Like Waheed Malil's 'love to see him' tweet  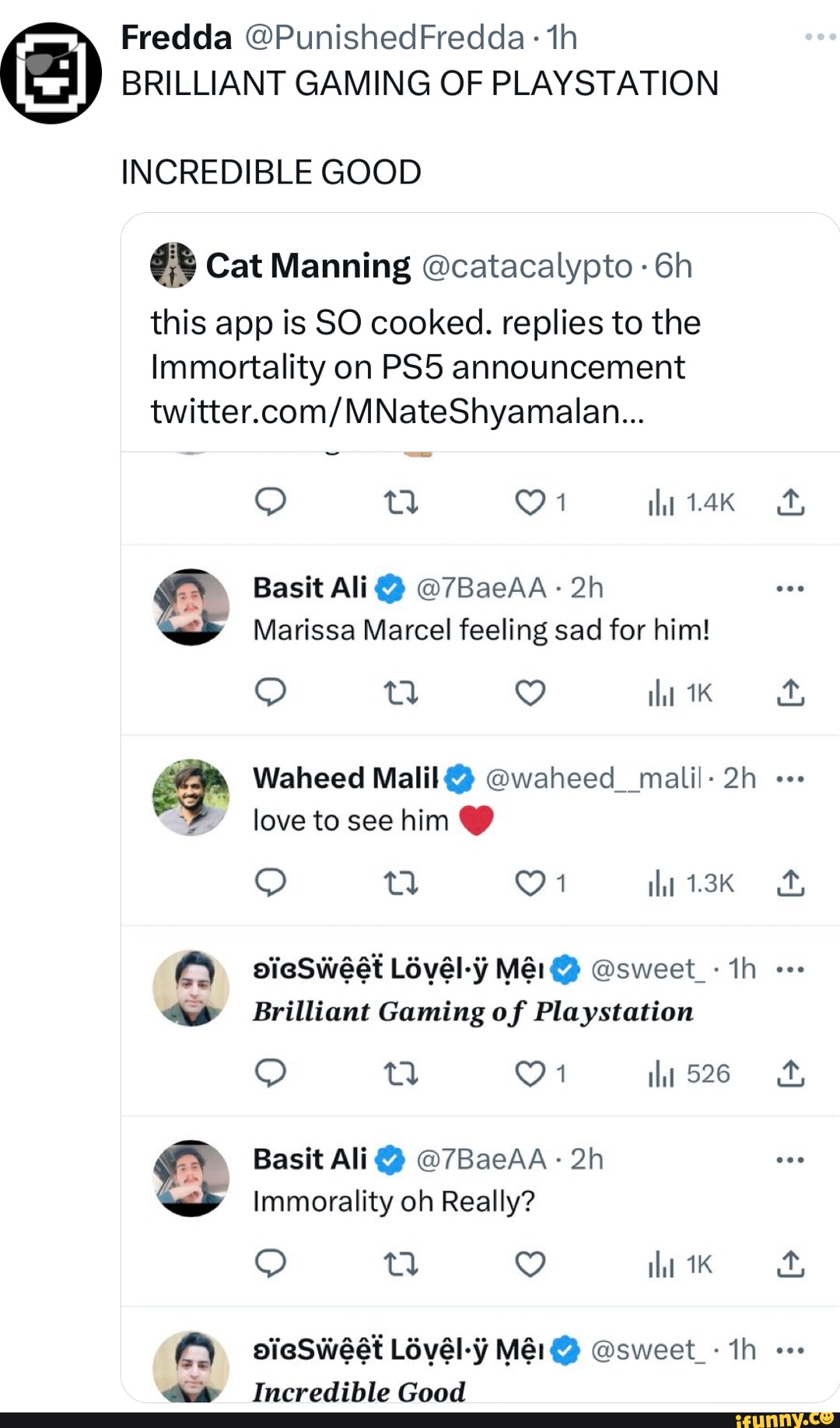pyautogui.click(x=531, y=883)
